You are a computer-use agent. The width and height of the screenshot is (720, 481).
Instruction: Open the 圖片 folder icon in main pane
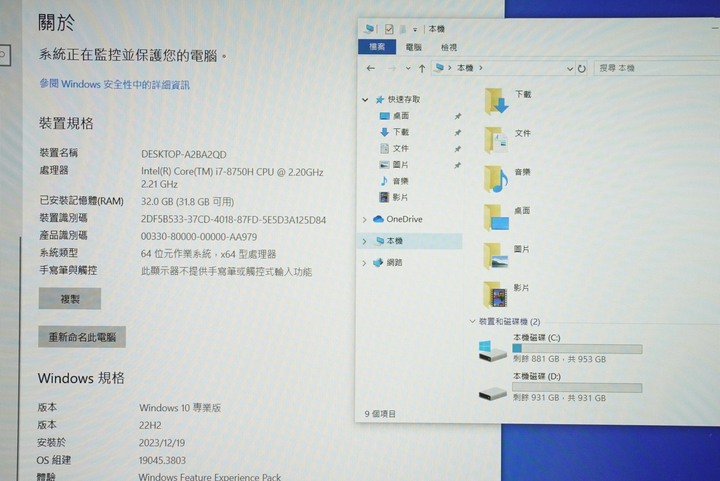(x=496, y=256)
